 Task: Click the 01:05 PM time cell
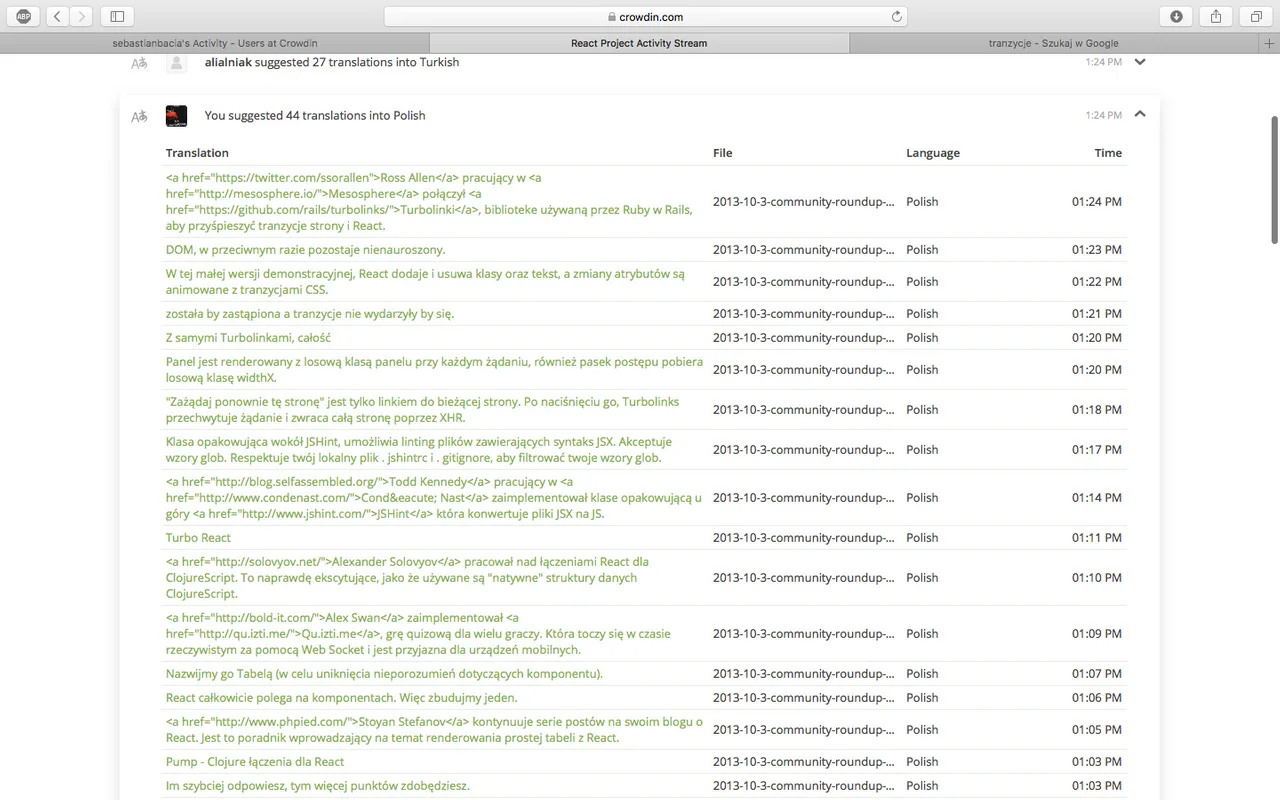[x=1097, y=730]
